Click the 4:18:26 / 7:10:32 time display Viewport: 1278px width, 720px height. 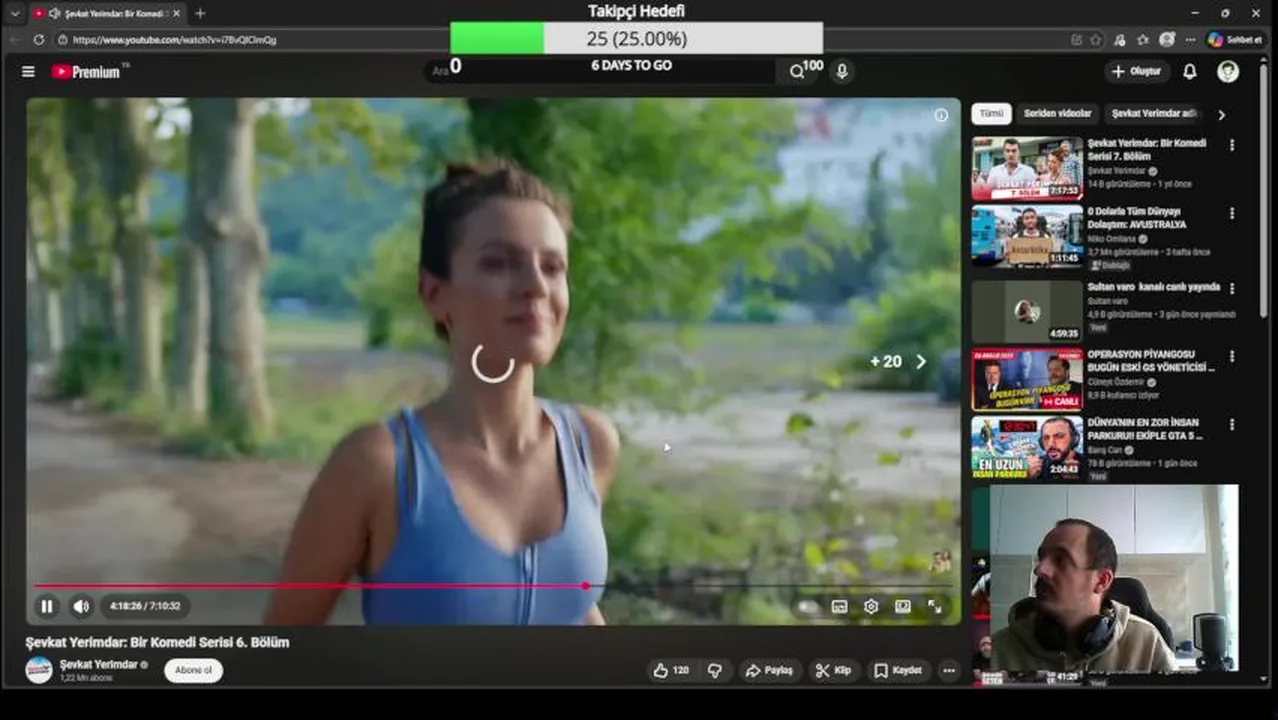[145, 606]
